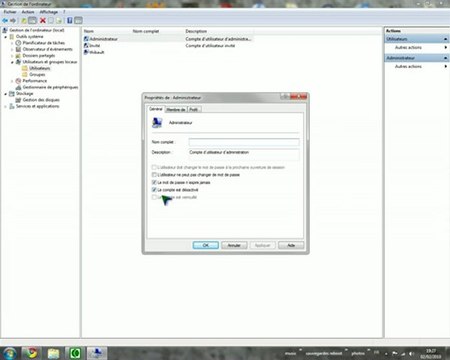Switch to the Profil tab
450x360 pixels.
194,109
